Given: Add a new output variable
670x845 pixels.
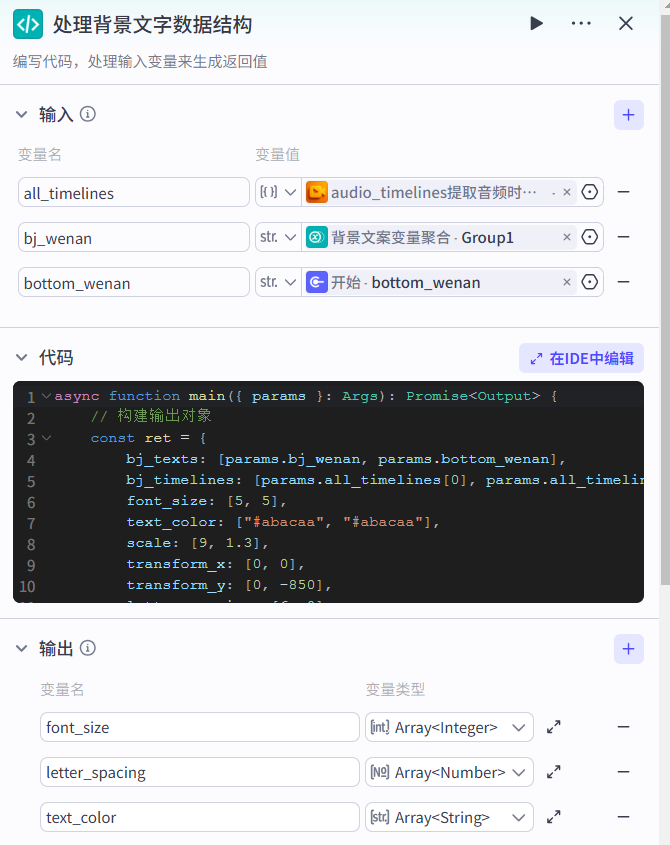Looking at the screenshot, I should [x=628, y=649].
